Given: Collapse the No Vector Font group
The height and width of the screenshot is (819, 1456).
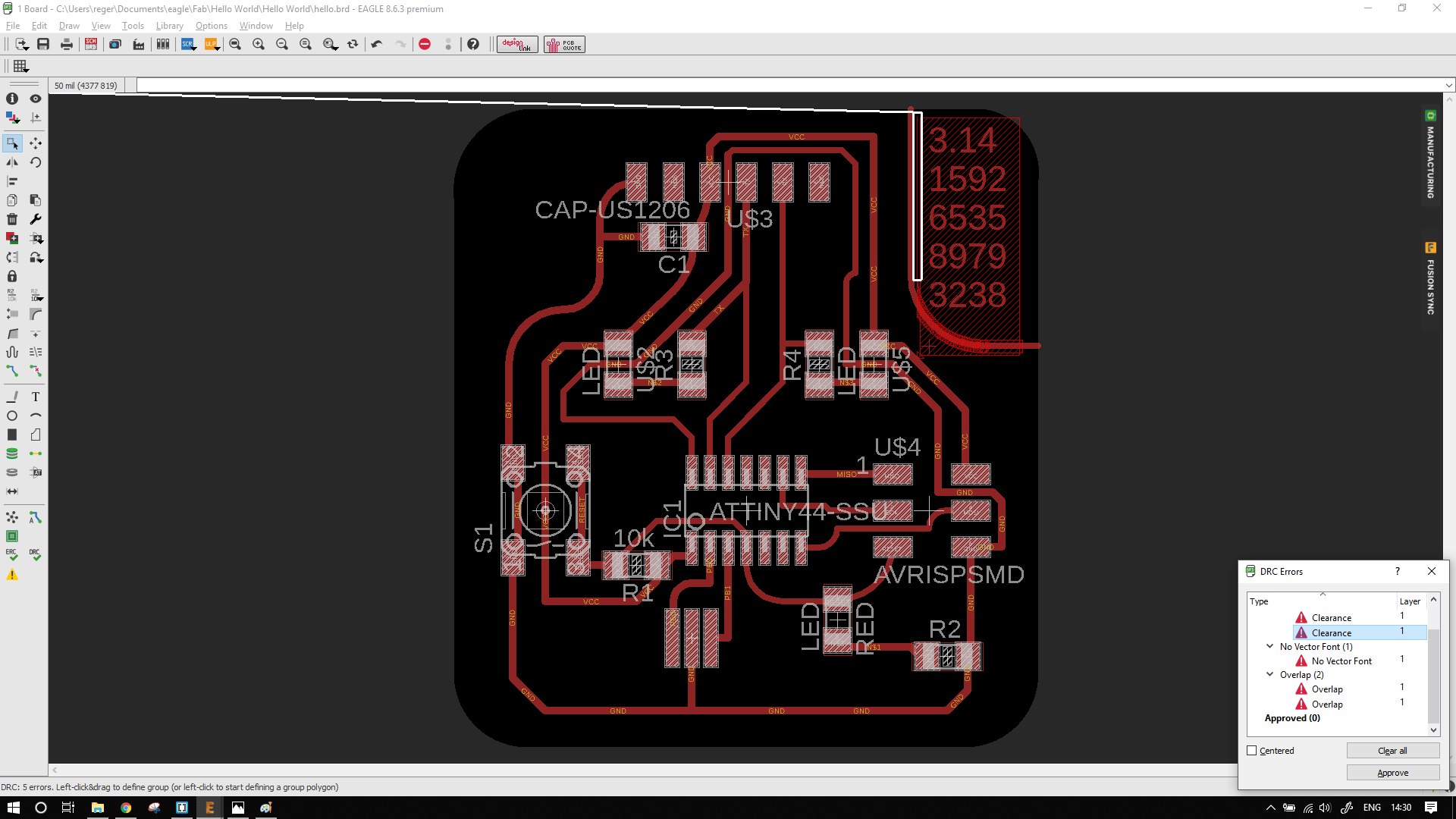Looking at the screenshot, I should [1270, 646].
